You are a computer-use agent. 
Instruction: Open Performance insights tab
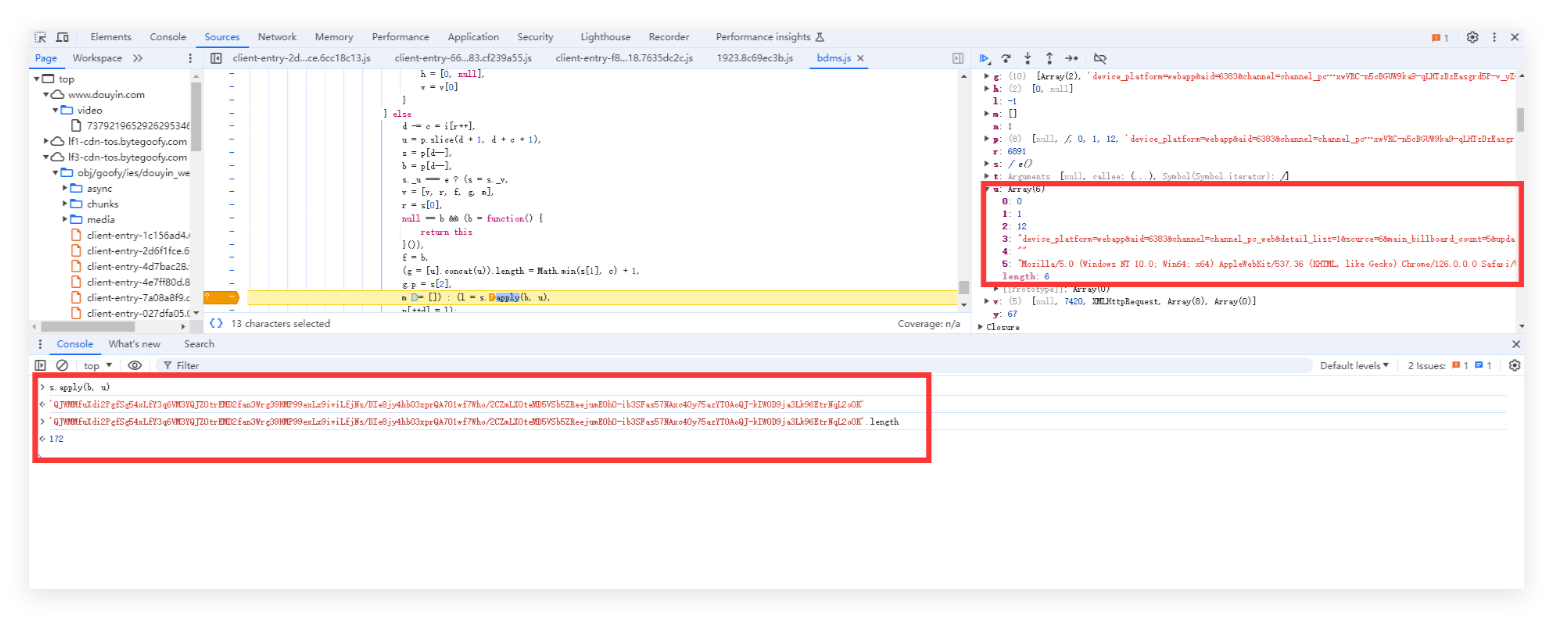pos(769,37)
